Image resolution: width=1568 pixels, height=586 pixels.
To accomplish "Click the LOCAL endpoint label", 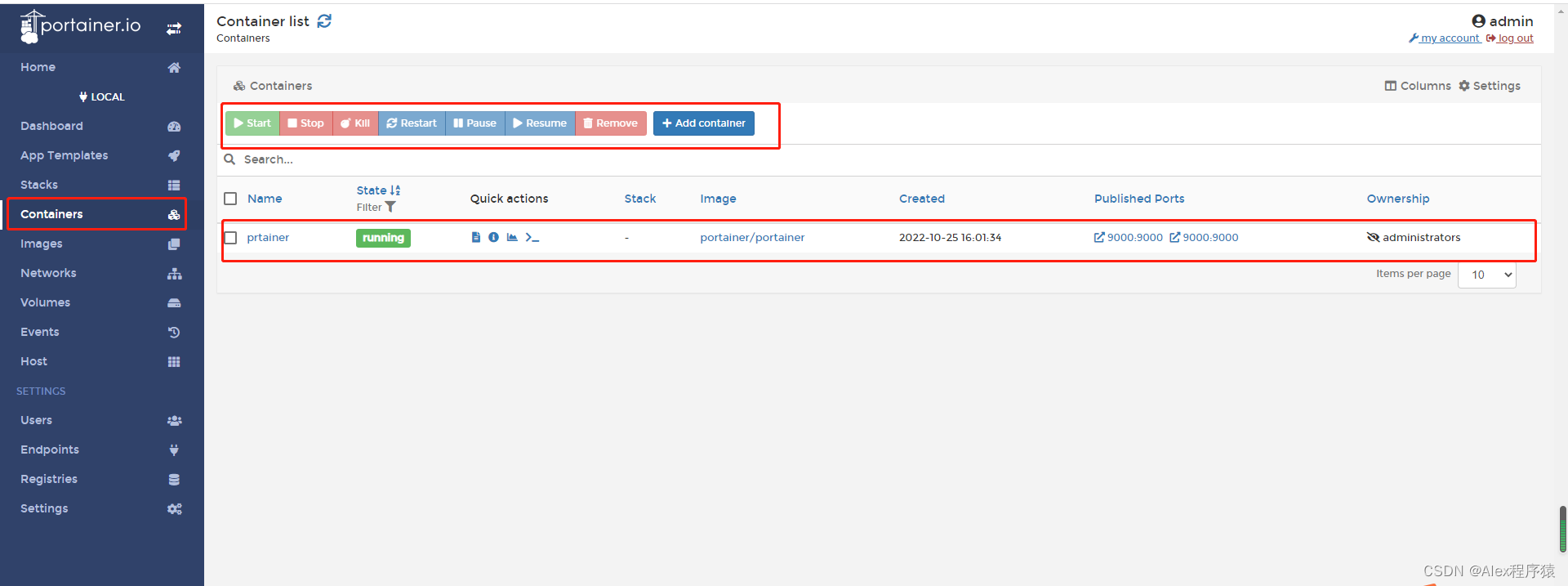I will pos(102,96).
